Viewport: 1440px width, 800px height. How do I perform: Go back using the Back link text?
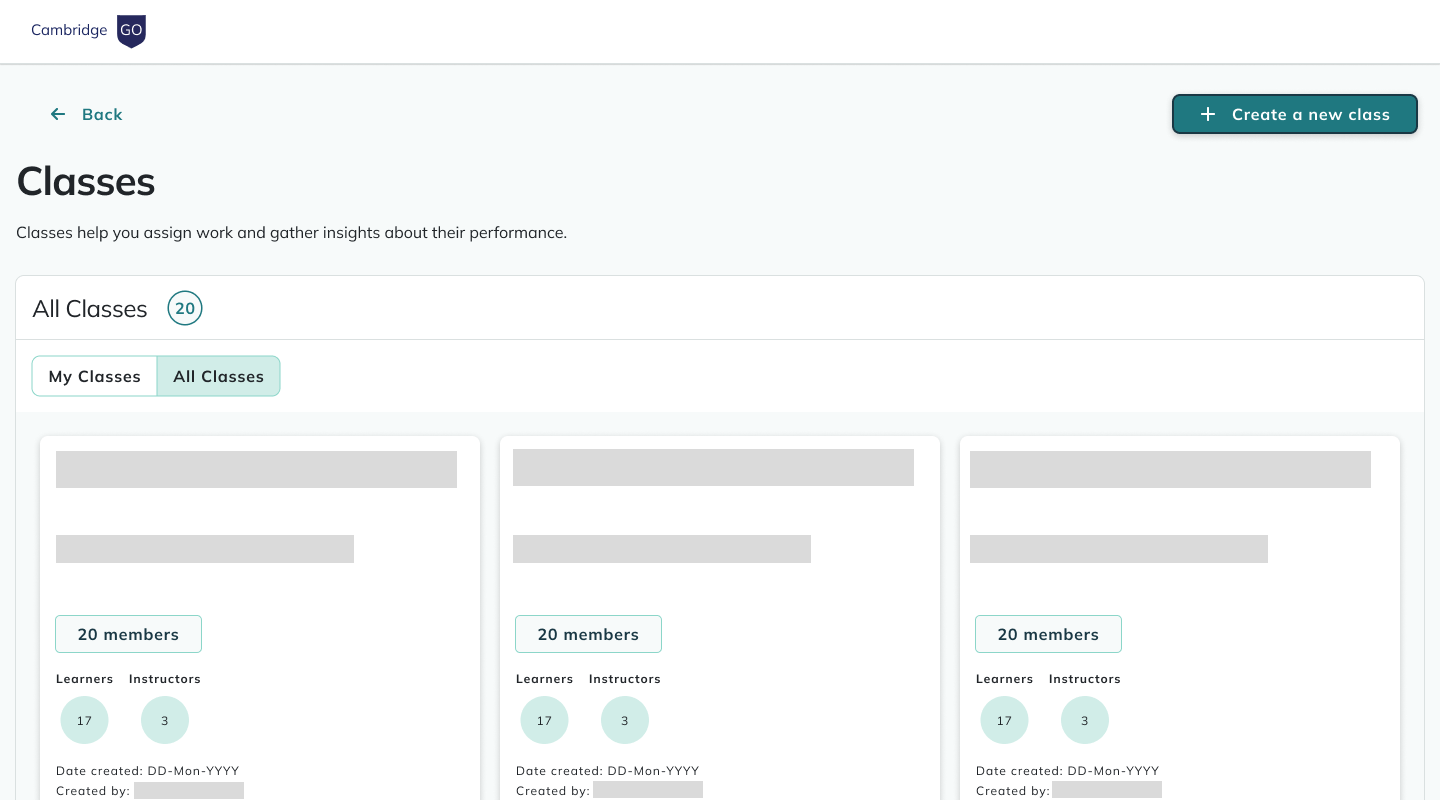coord(102,114)
